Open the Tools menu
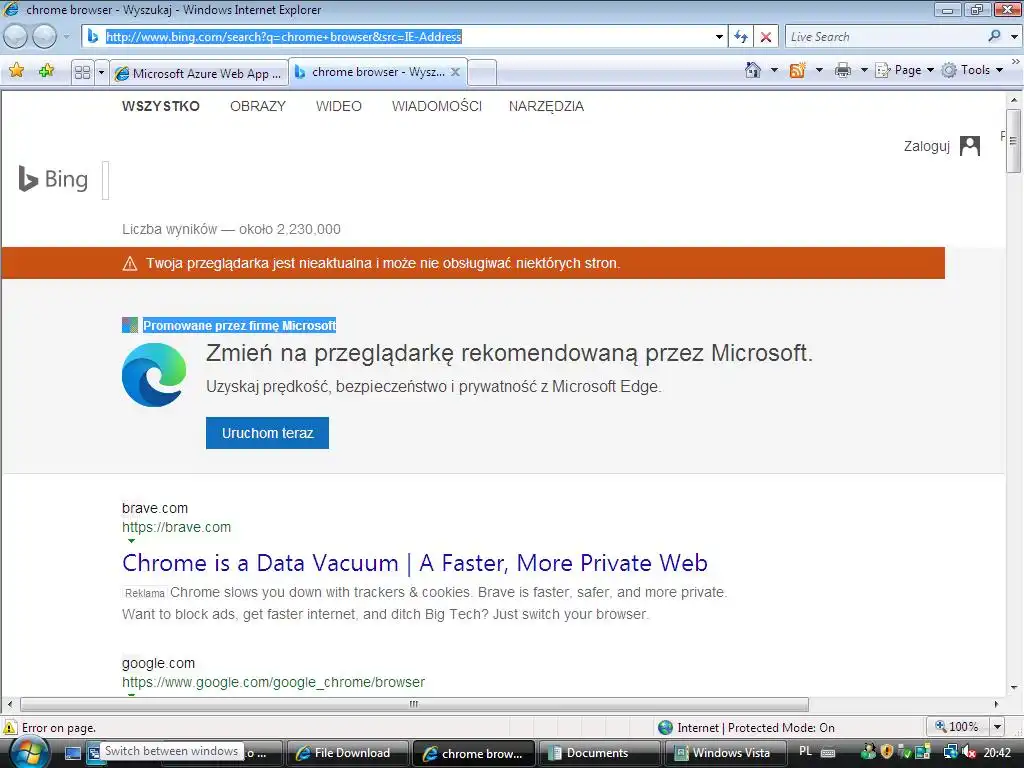1024x768 pixels. tap(972, 70)
